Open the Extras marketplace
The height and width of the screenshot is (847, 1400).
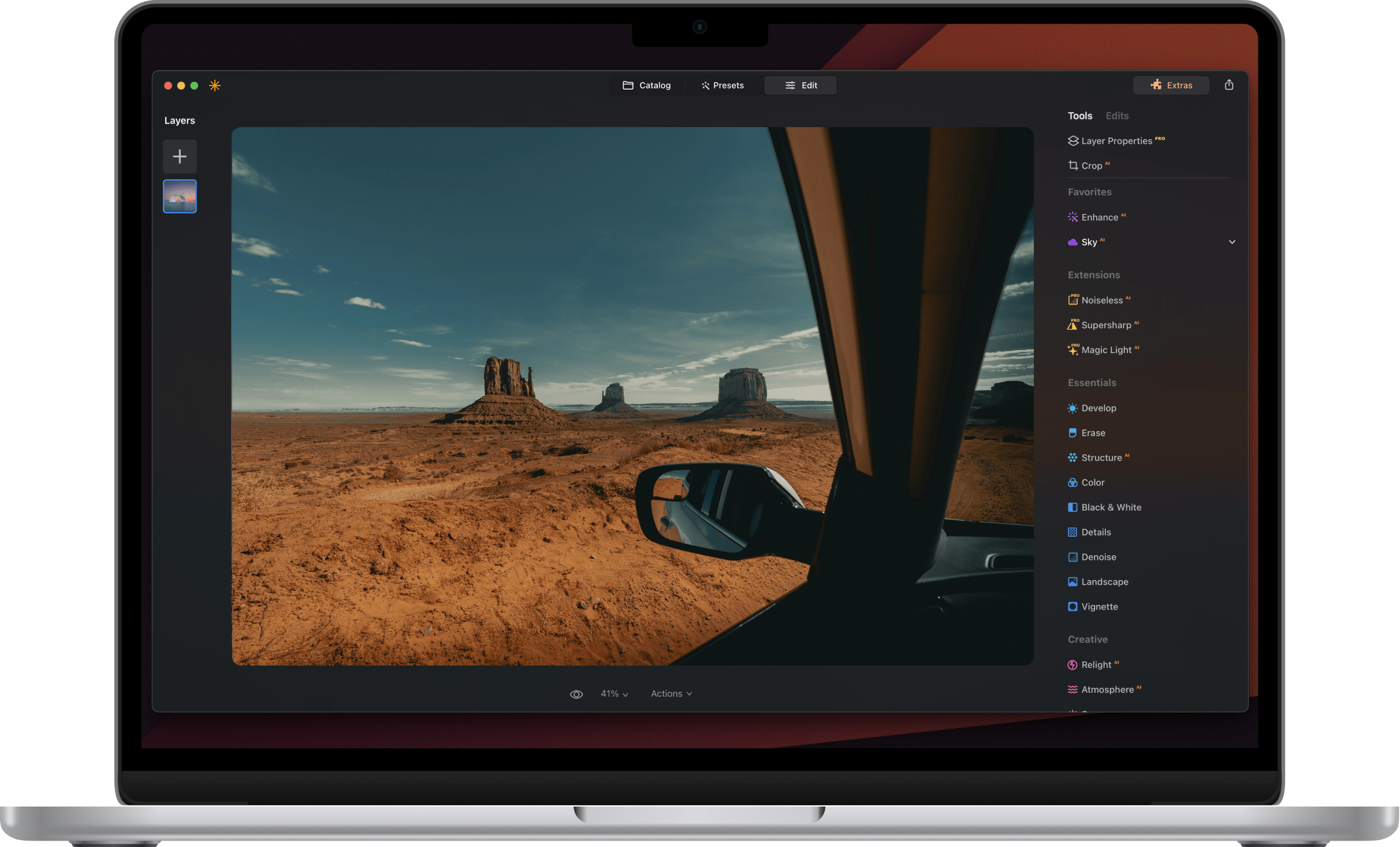(1171, 85)
